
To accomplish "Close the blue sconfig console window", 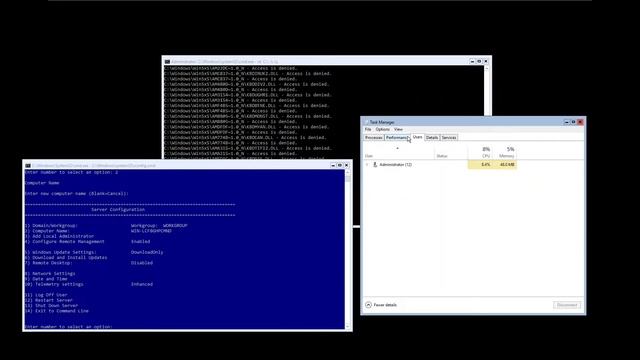I will pyautogui.click(x=347, y=165).
